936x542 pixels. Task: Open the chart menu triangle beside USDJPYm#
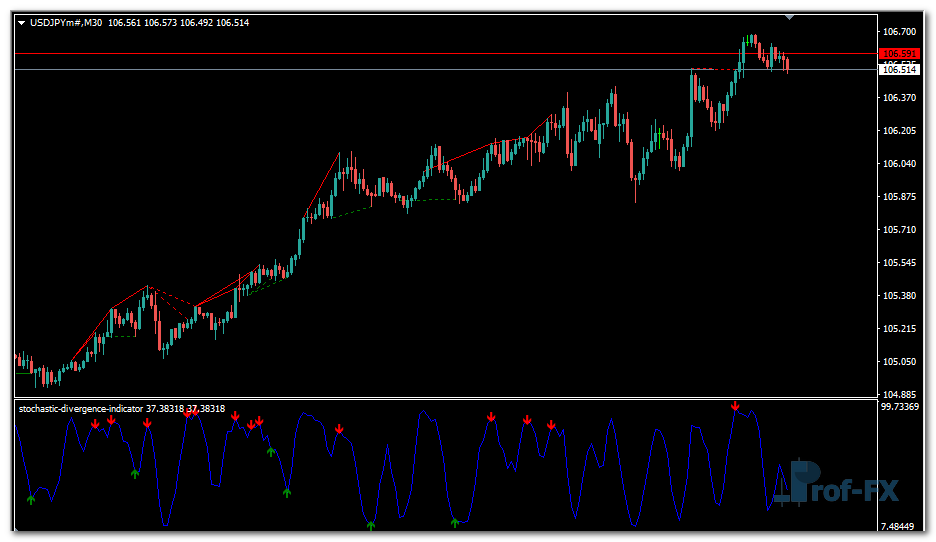point(20,23)
